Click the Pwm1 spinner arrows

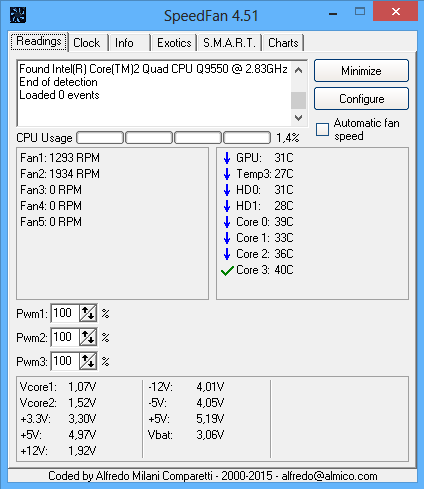tap(88, 313)
